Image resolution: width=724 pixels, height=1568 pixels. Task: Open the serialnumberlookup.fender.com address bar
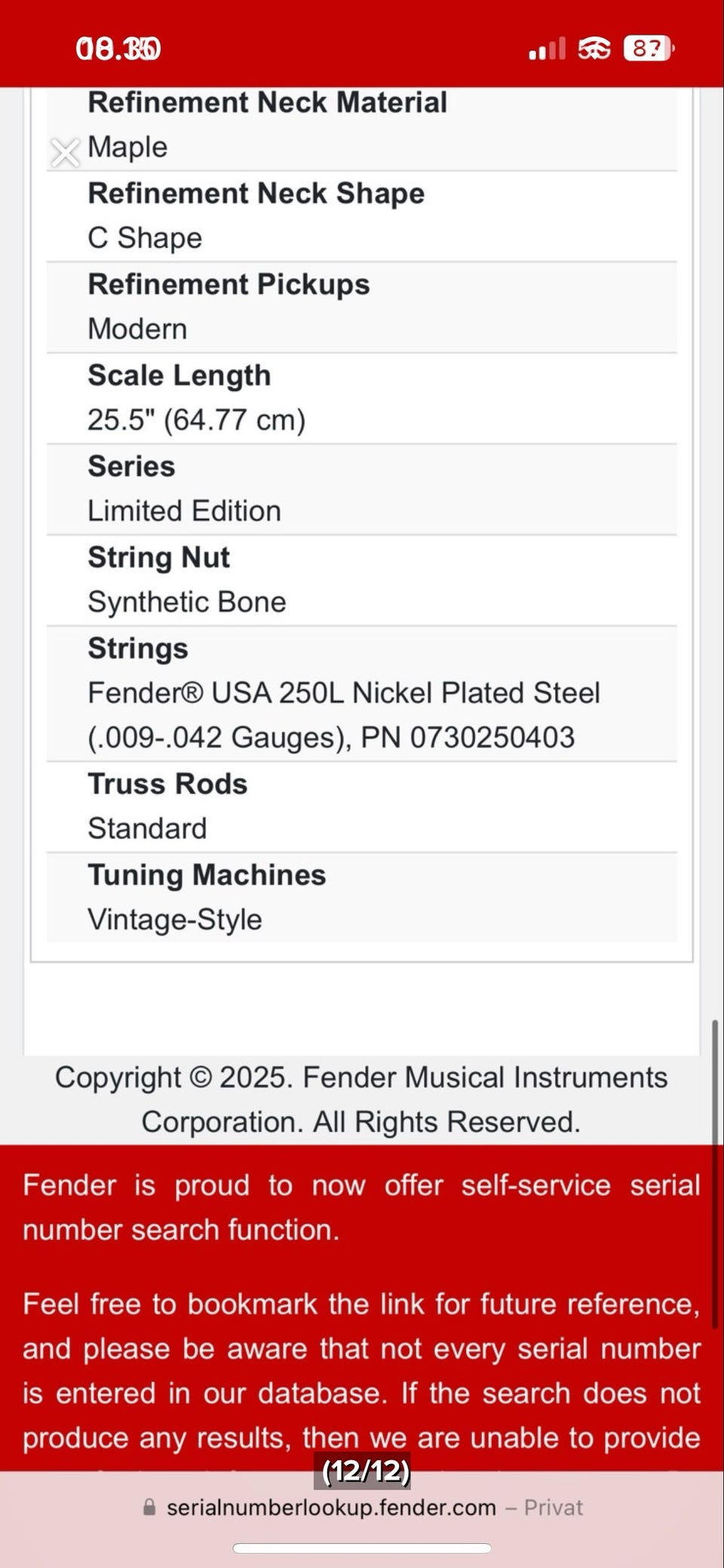[331, 1507]
